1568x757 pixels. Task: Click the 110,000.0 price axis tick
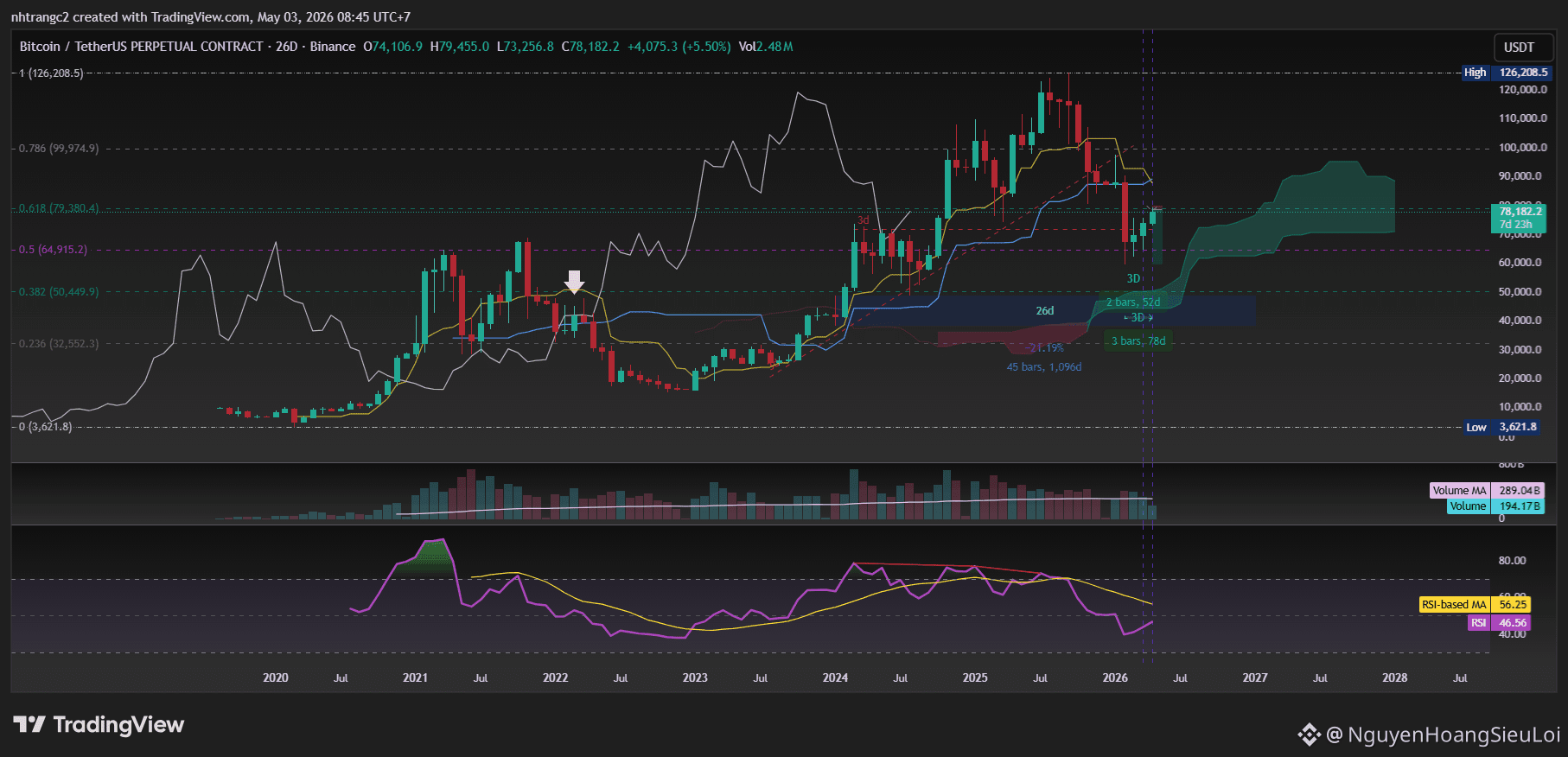[x=1523, y=118]
